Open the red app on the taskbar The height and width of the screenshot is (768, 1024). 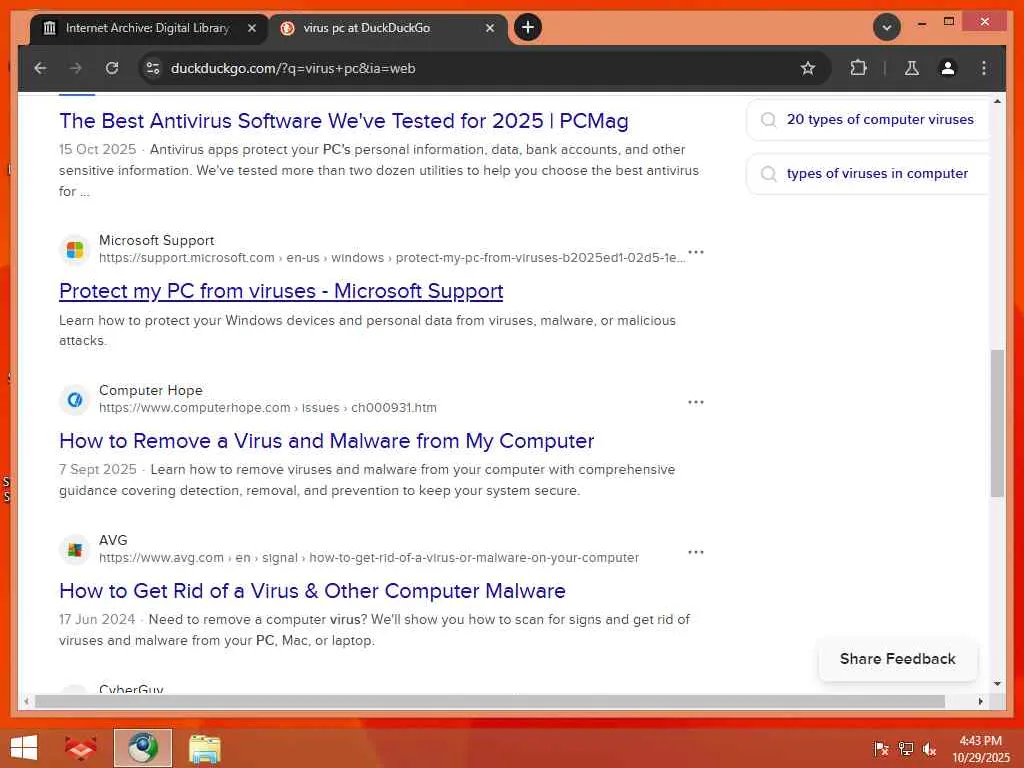pyautogui.click(x=81, y=748)
